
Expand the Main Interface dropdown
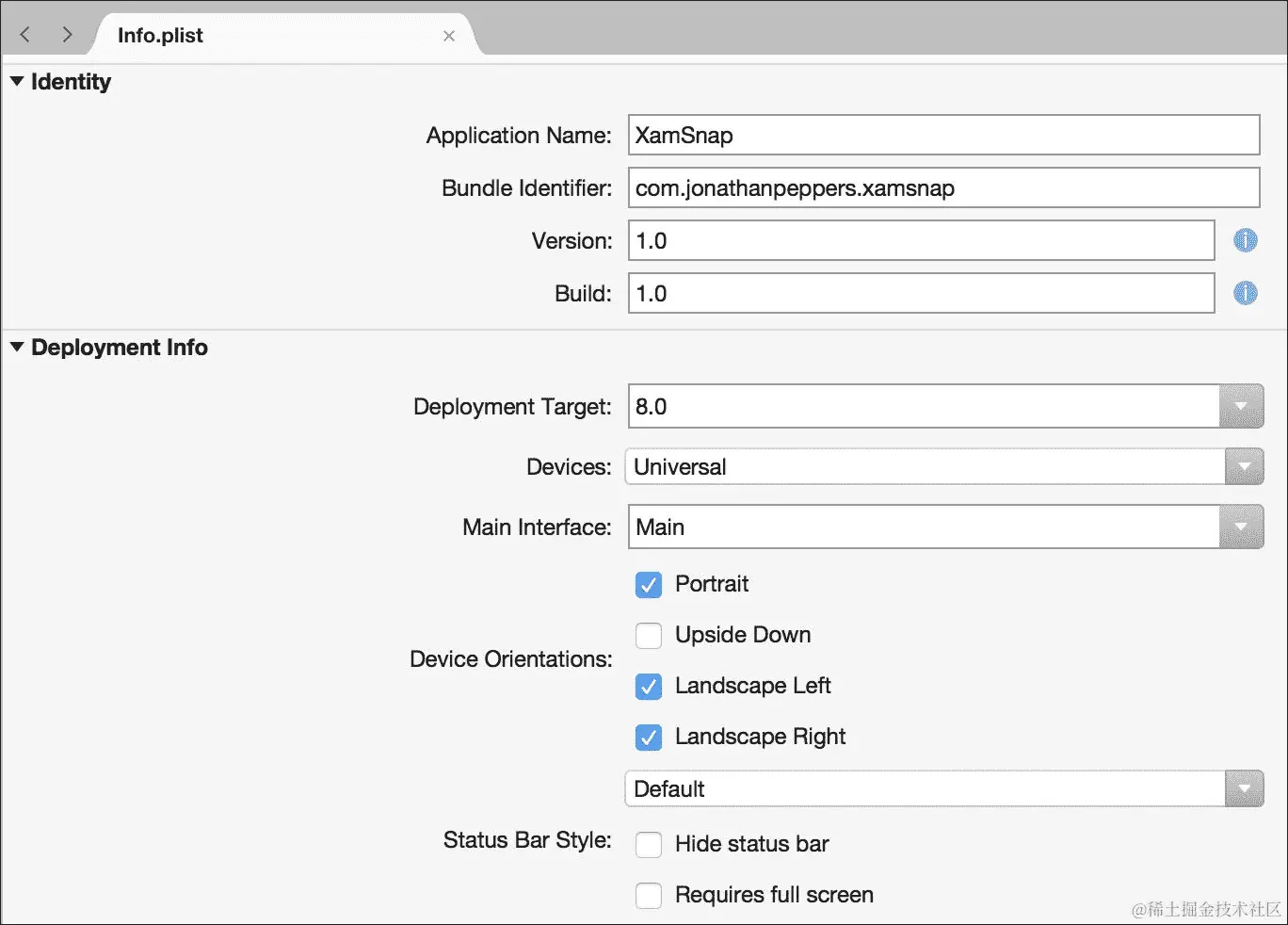[1241, 527]
